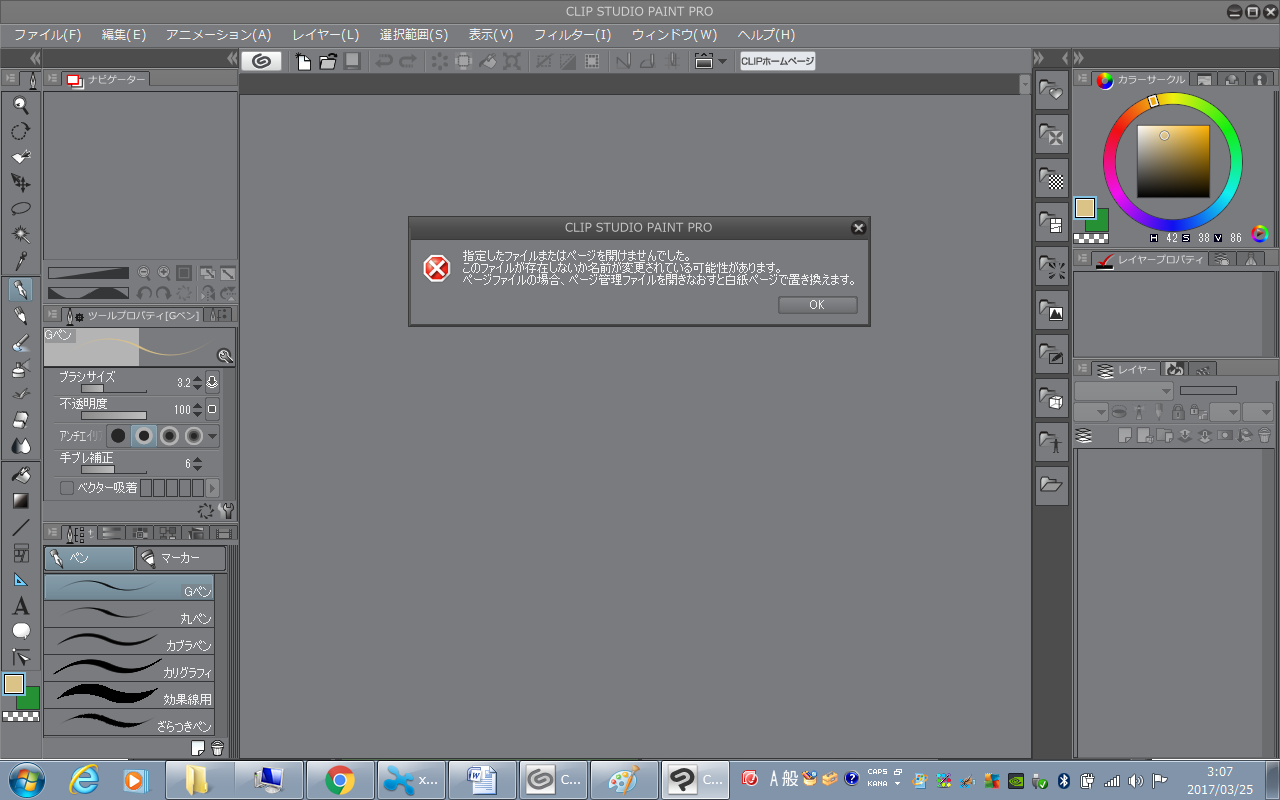This screenshot has width=1280, height=800.
Task: Select the no anti-aliasing option
Action: pos(118,436)
